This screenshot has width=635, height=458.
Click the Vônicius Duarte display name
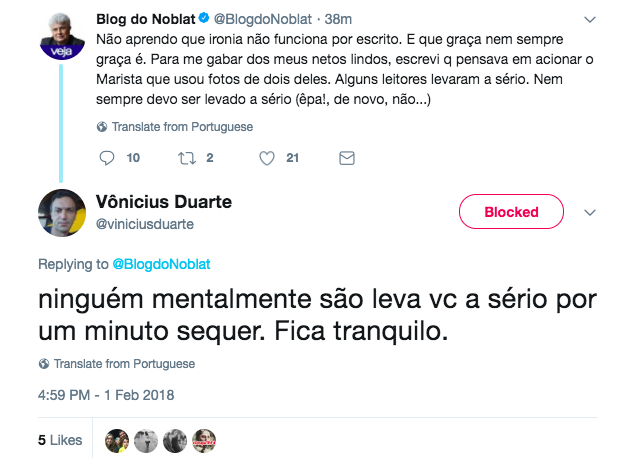pyautogui.click(x=164, y=202)
